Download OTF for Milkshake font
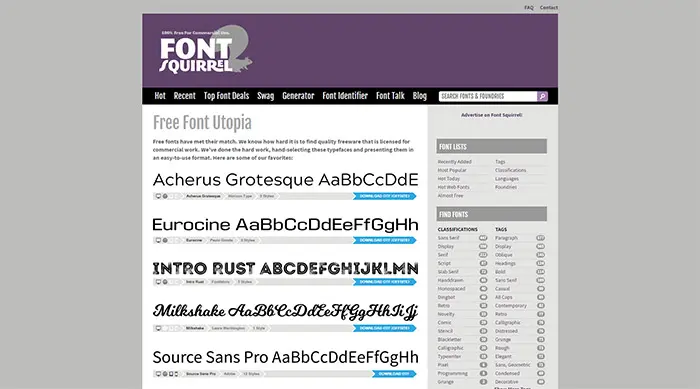 [384, 328]
